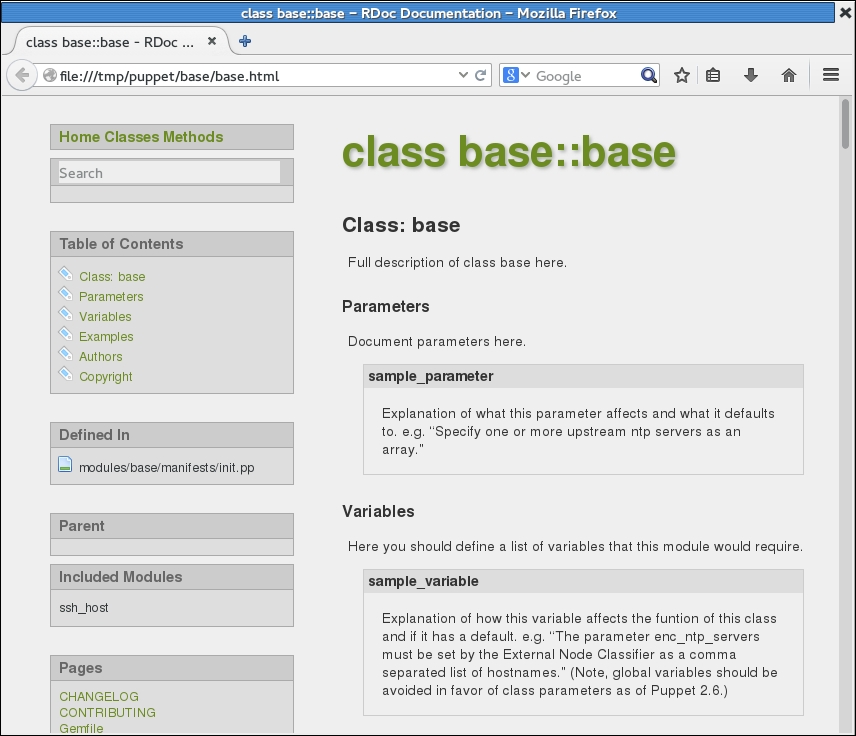Click the search magnifier icon
856x736 pixels.
tap(649, 76)
